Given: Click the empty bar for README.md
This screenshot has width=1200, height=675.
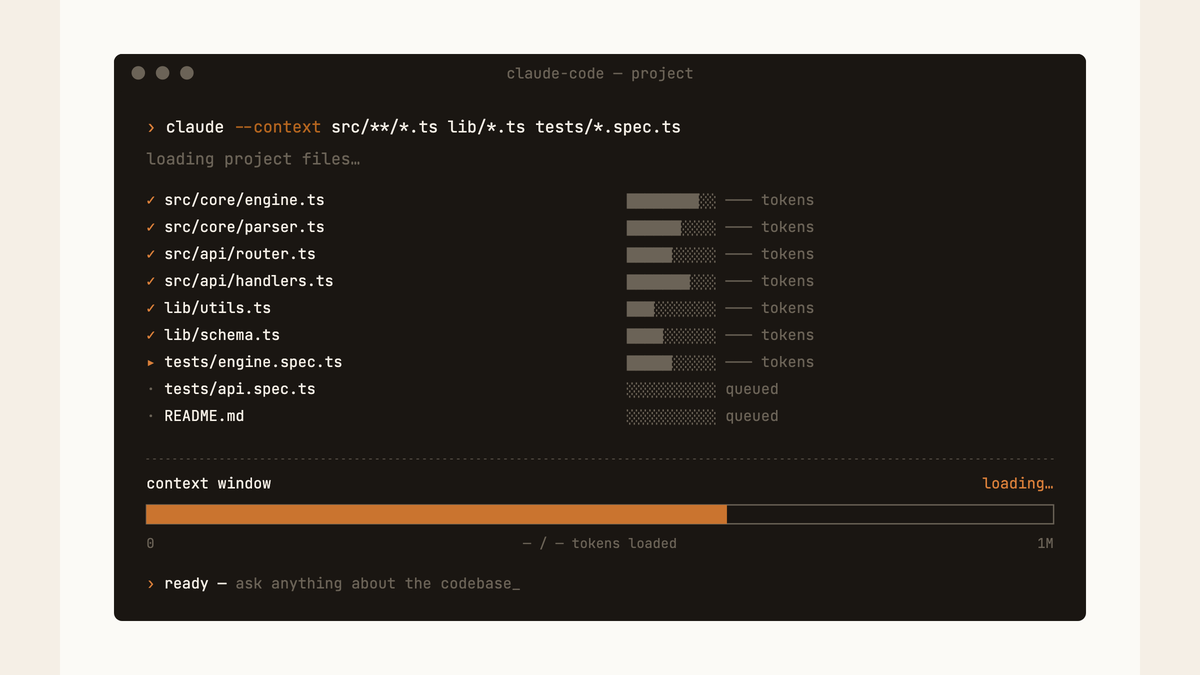Looking at the screenshot, I should 671,416.
